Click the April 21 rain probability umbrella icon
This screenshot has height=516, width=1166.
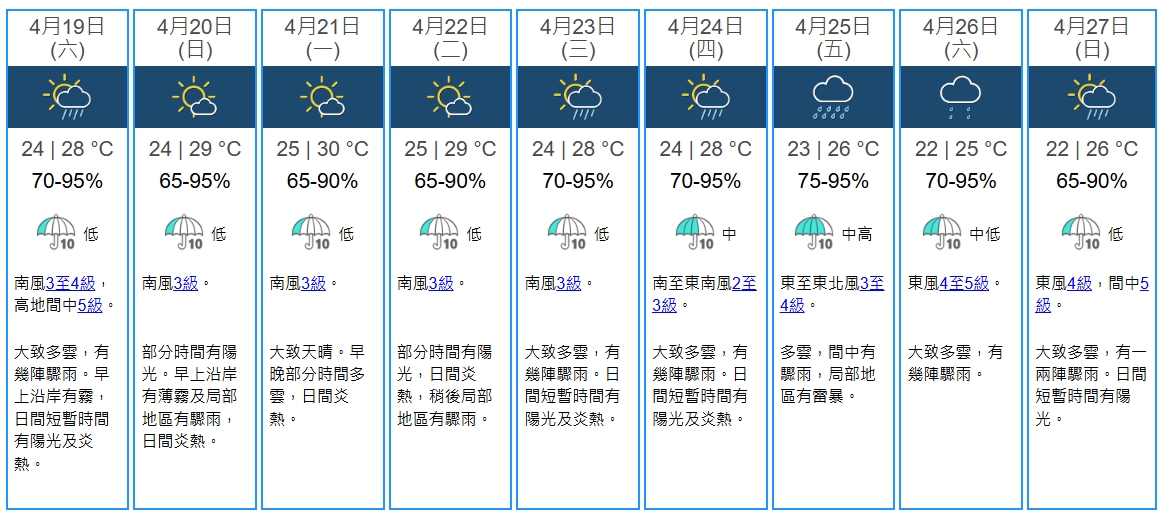tap(311, 232)
